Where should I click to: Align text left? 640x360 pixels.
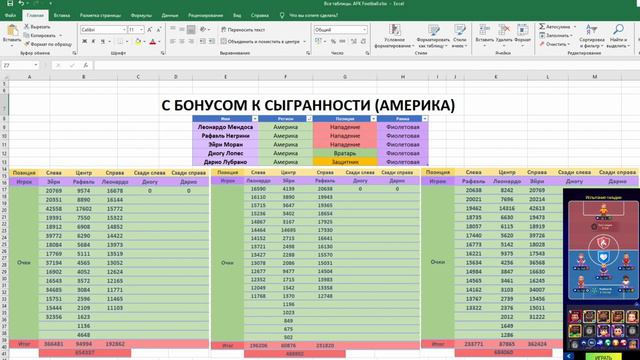tap(173, 41)
